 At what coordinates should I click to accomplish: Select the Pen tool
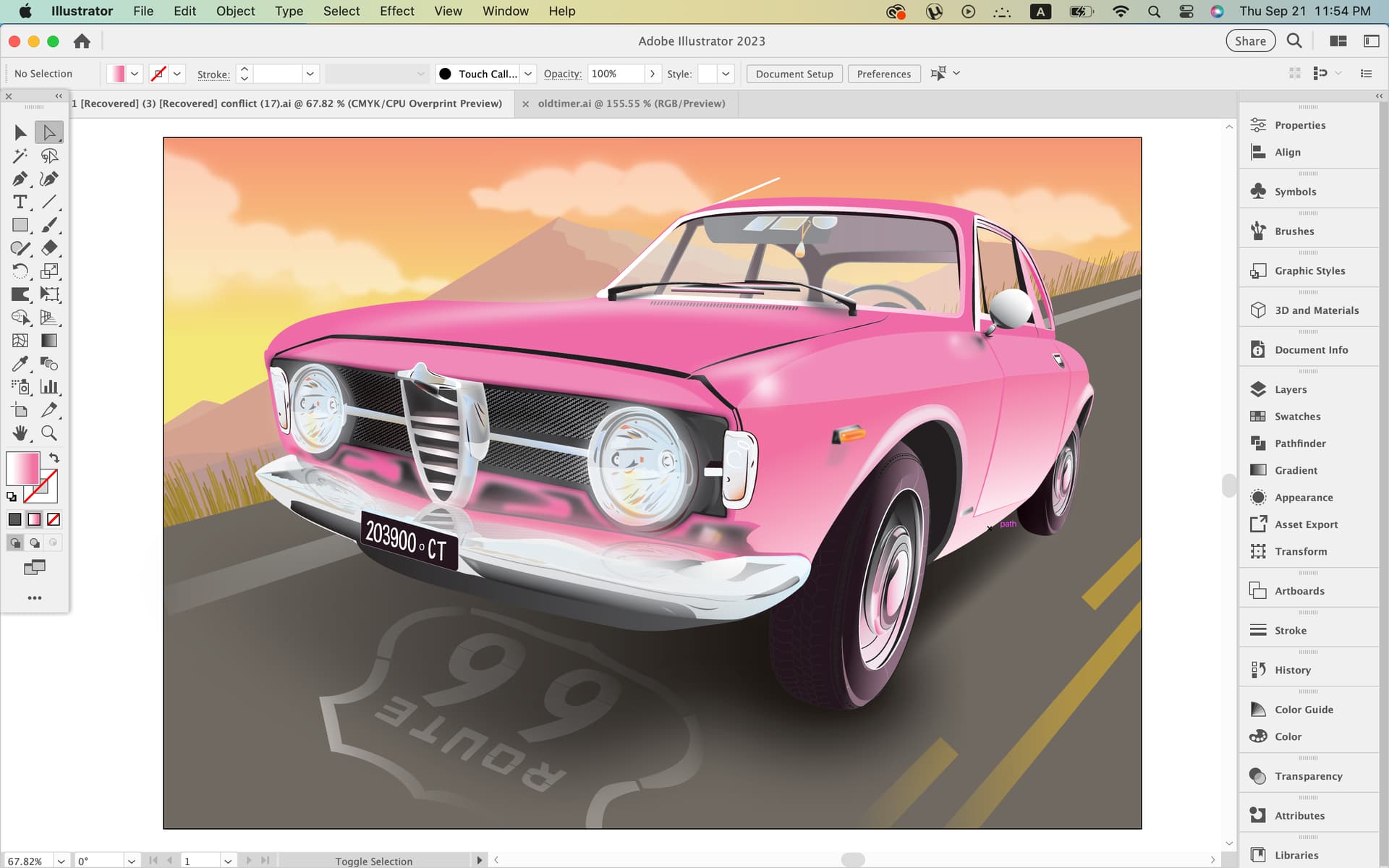[x=20, y=179]
